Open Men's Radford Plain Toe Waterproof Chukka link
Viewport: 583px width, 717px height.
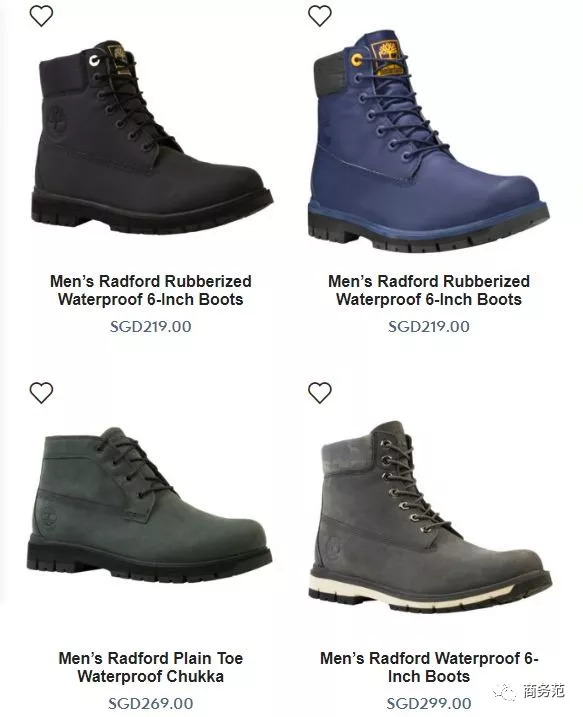click(x=151, y=667)
